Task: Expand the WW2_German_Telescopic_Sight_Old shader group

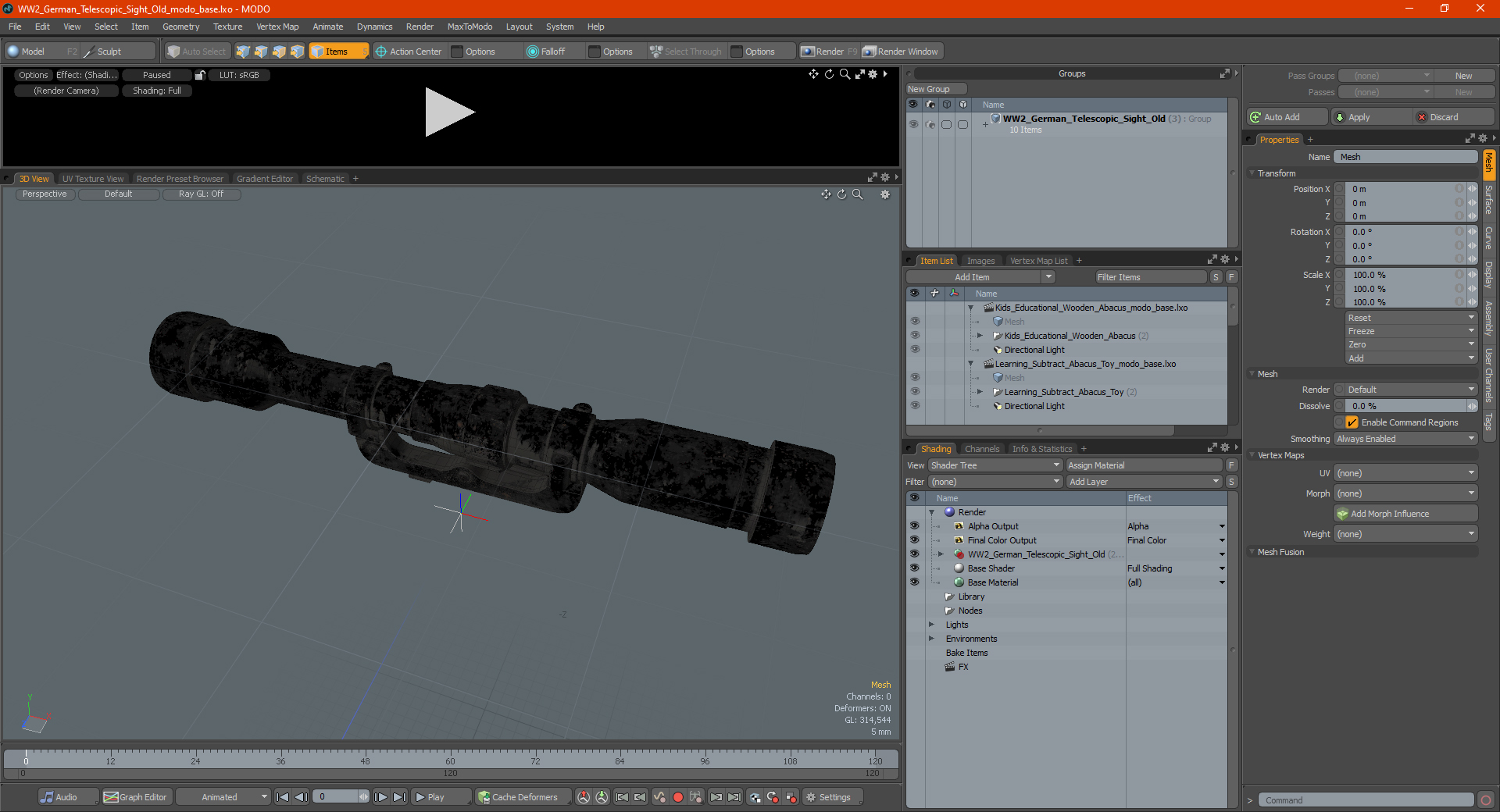Action: coord(941,554)
